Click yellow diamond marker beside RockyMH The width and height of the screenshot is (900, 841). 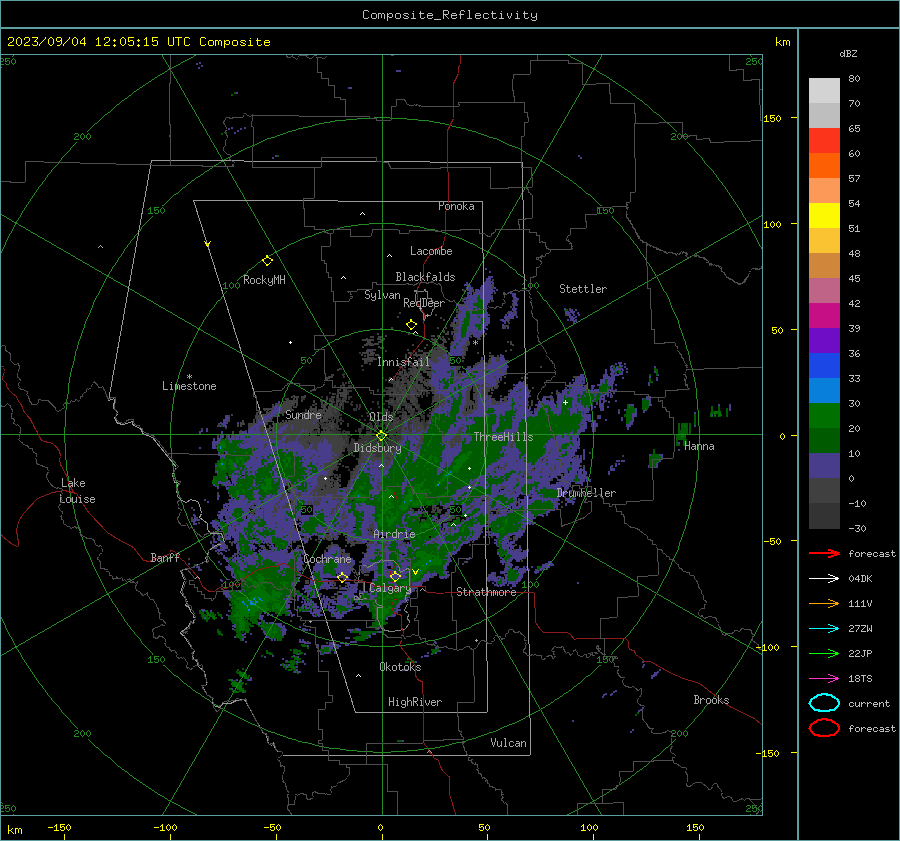click(267, 261)
